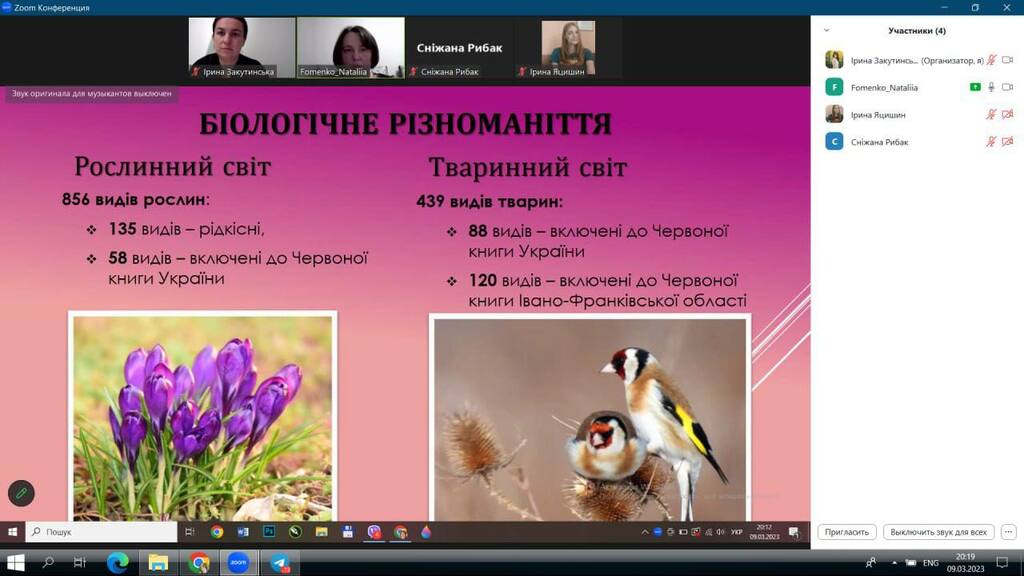Open File Explorer in the taskbar
Viewport: 1024px width, 576px height.
[158, 563]
